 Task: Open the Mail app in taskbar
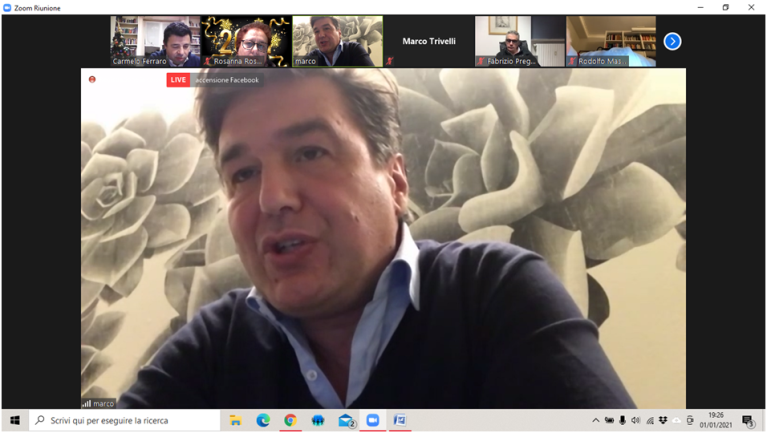click(345, 421)
